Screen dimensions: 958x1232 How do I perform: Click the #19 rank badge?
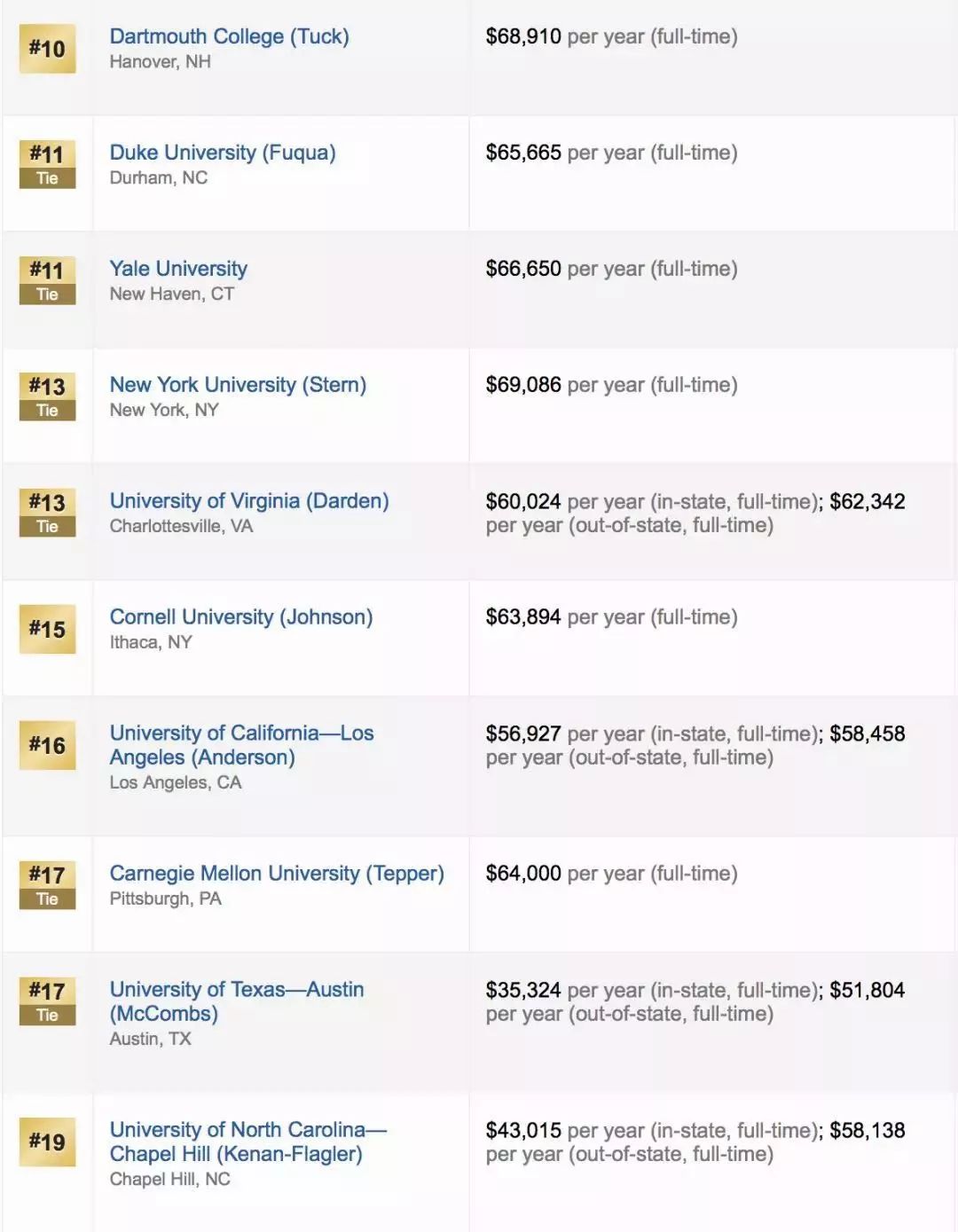pos(47,1142)
